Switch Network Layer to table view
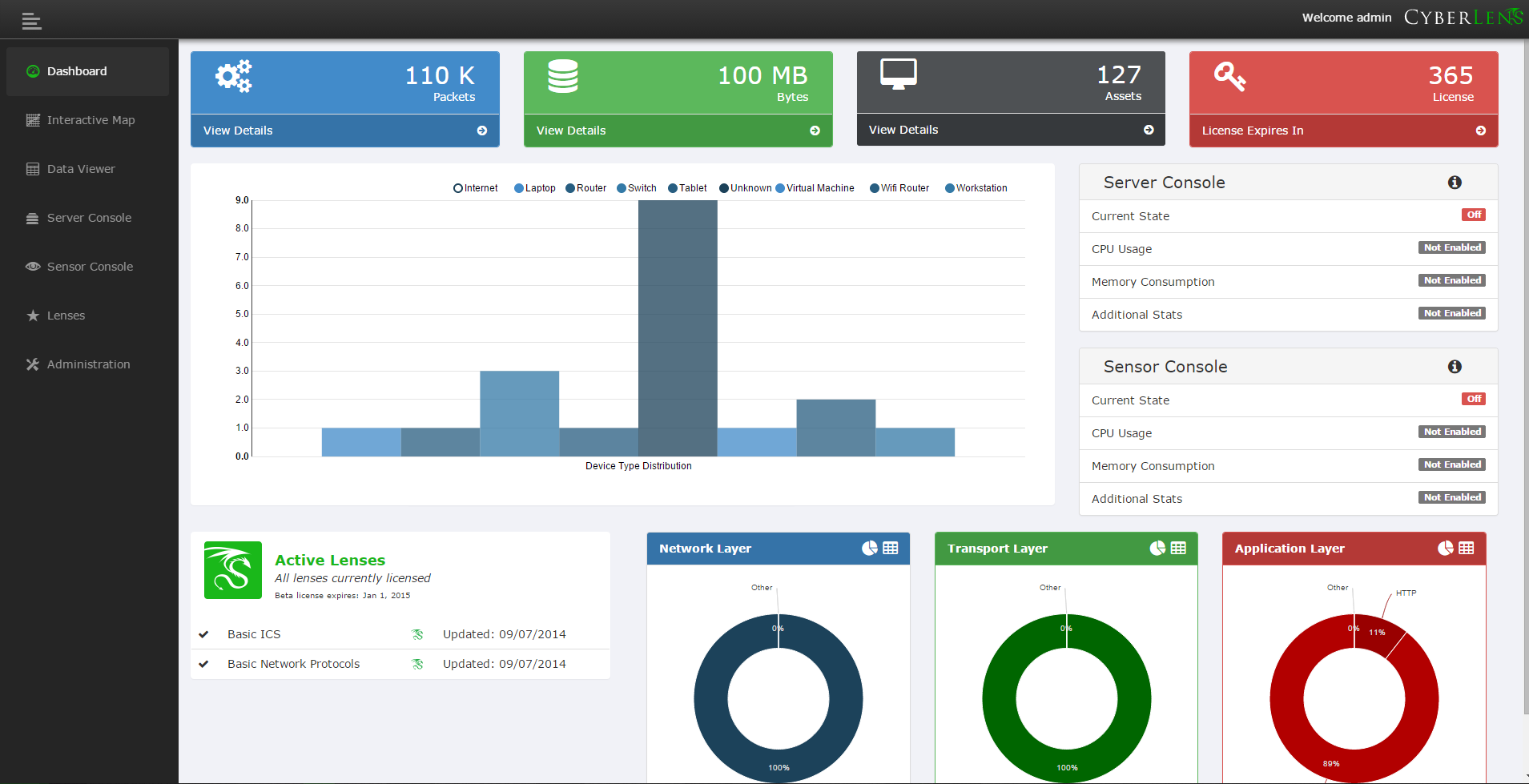Screen dimensions: 1529x784 pos(889,548)
